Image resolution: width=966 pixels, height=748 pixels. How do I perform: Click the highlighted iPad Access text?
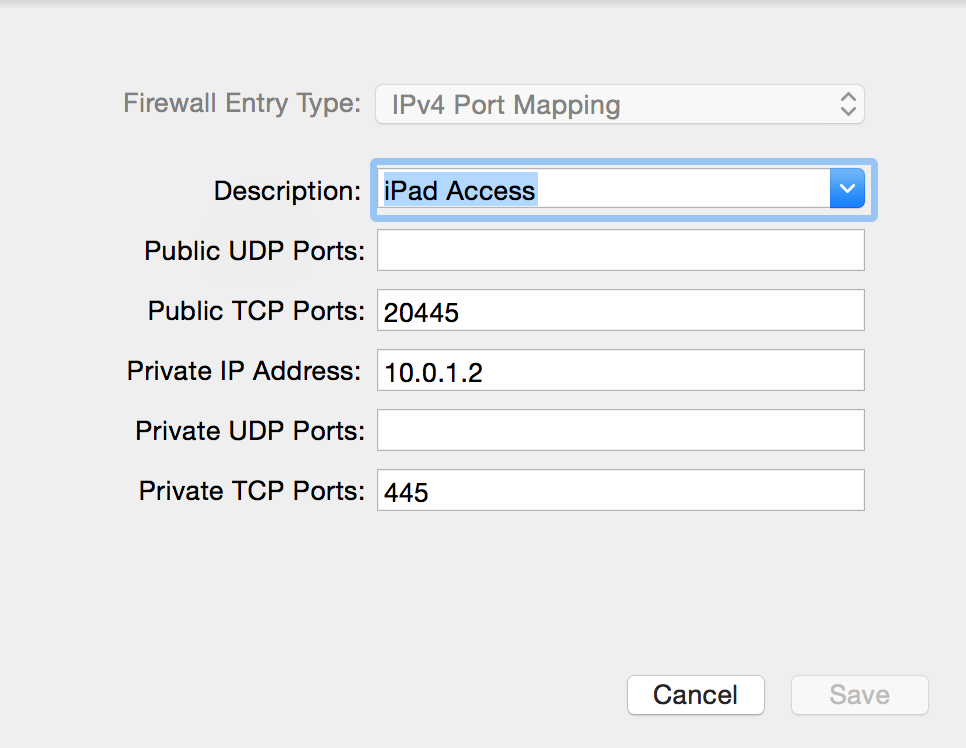(457, 190)
